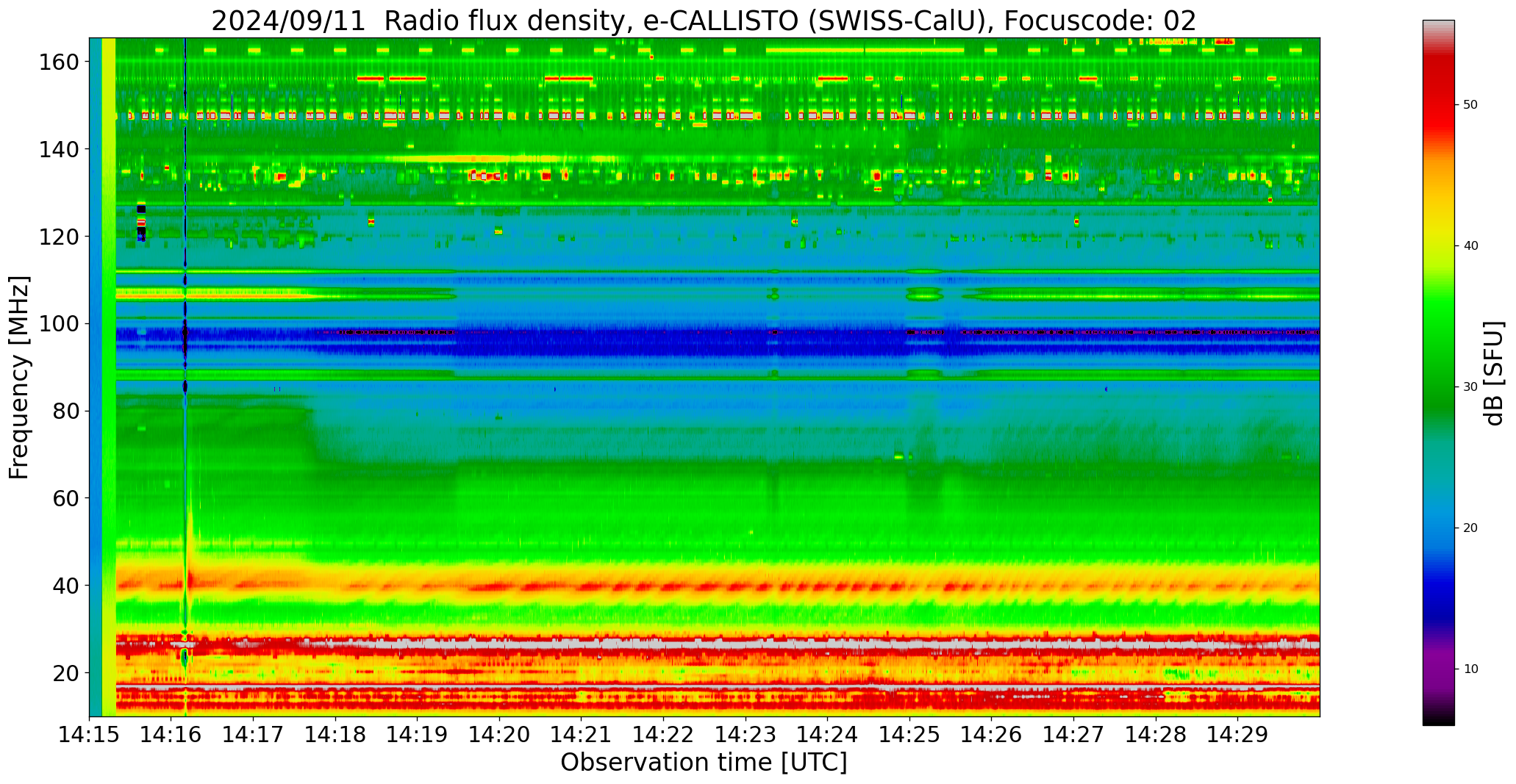Click the 14:20 time tick label
Screen dimensions: 1516x784
point(499,734)
